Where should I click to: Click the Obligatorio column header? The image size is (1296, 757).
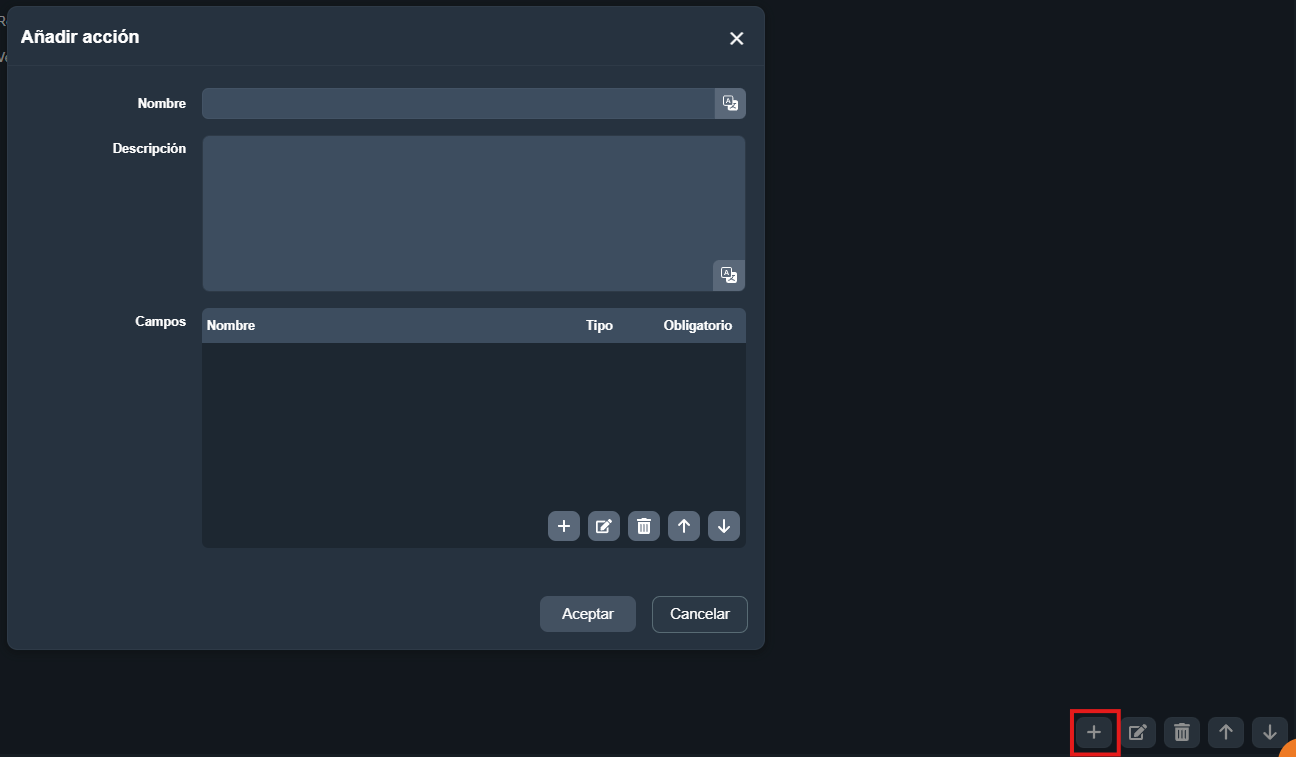698,325
